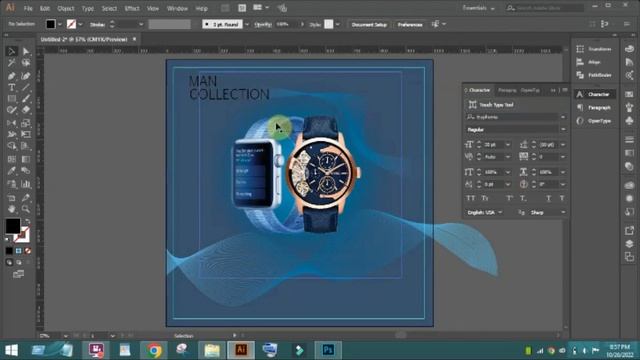The width and height of the screenshot is (640, 360).
Task: Open the brush definition dropdown
Action: point(247,24)
